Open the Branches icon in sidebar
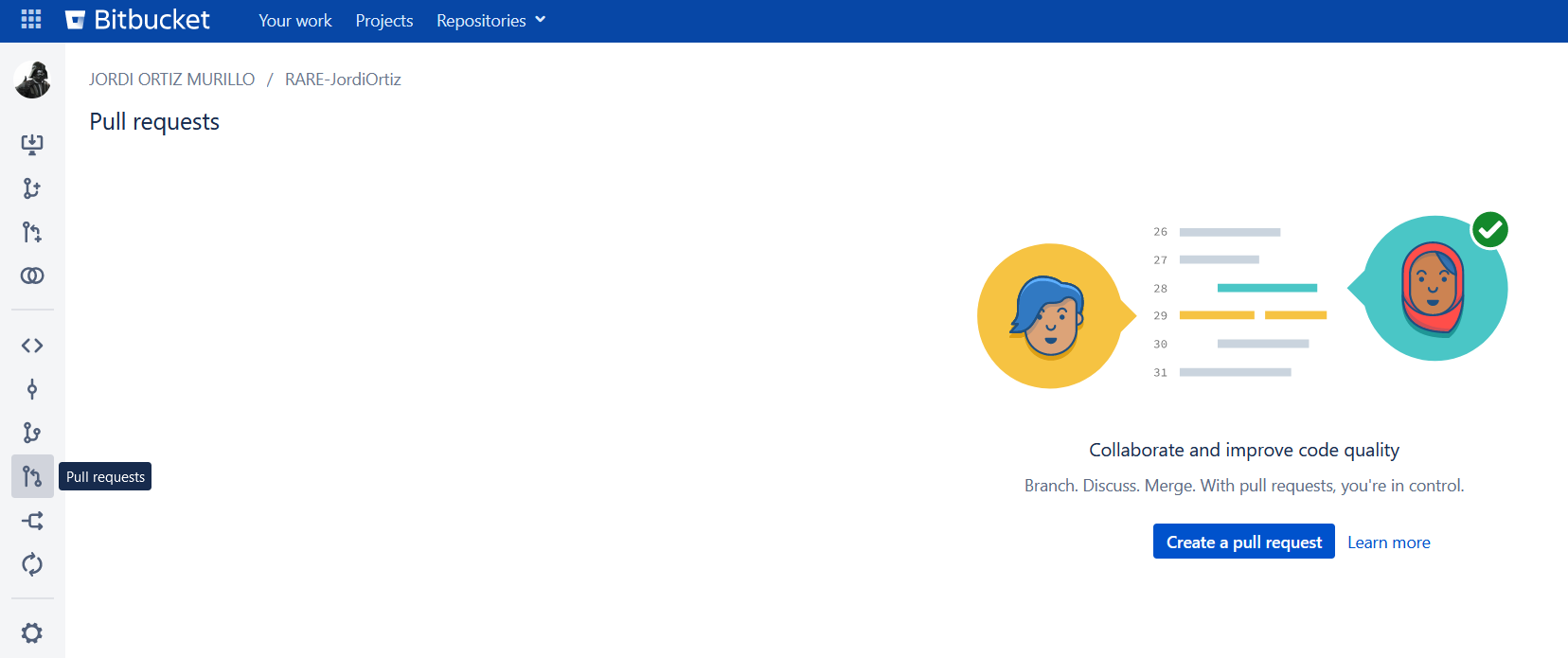This screenshot has height=658, width=1568. 32,433
